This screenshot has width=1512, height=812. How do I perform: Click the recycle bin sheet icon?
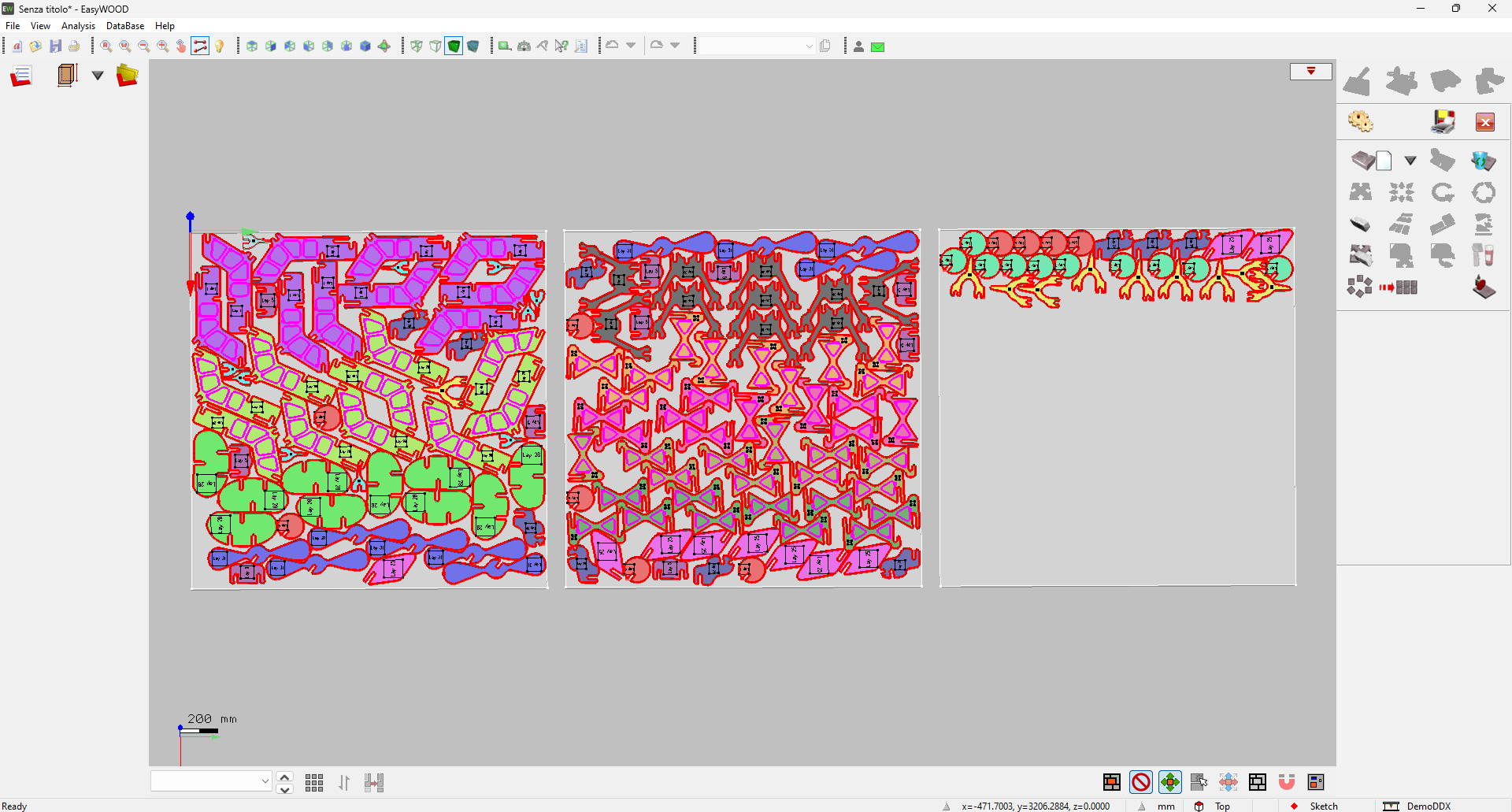coord(1484,161)
